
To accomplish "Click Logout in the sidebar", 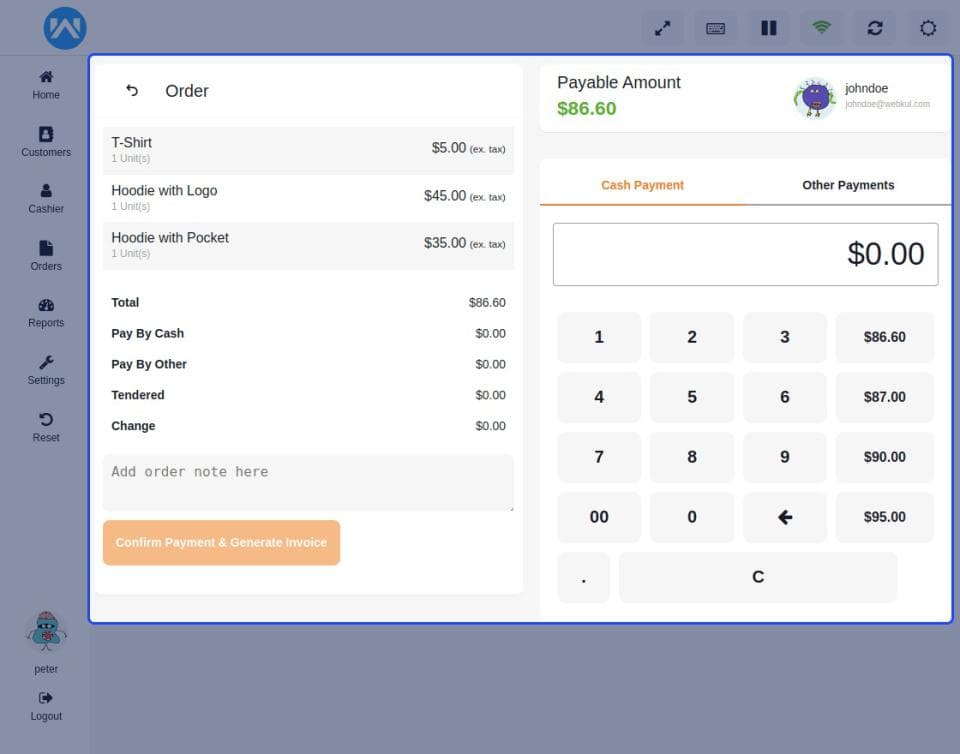I will click(x=46, y=706).
